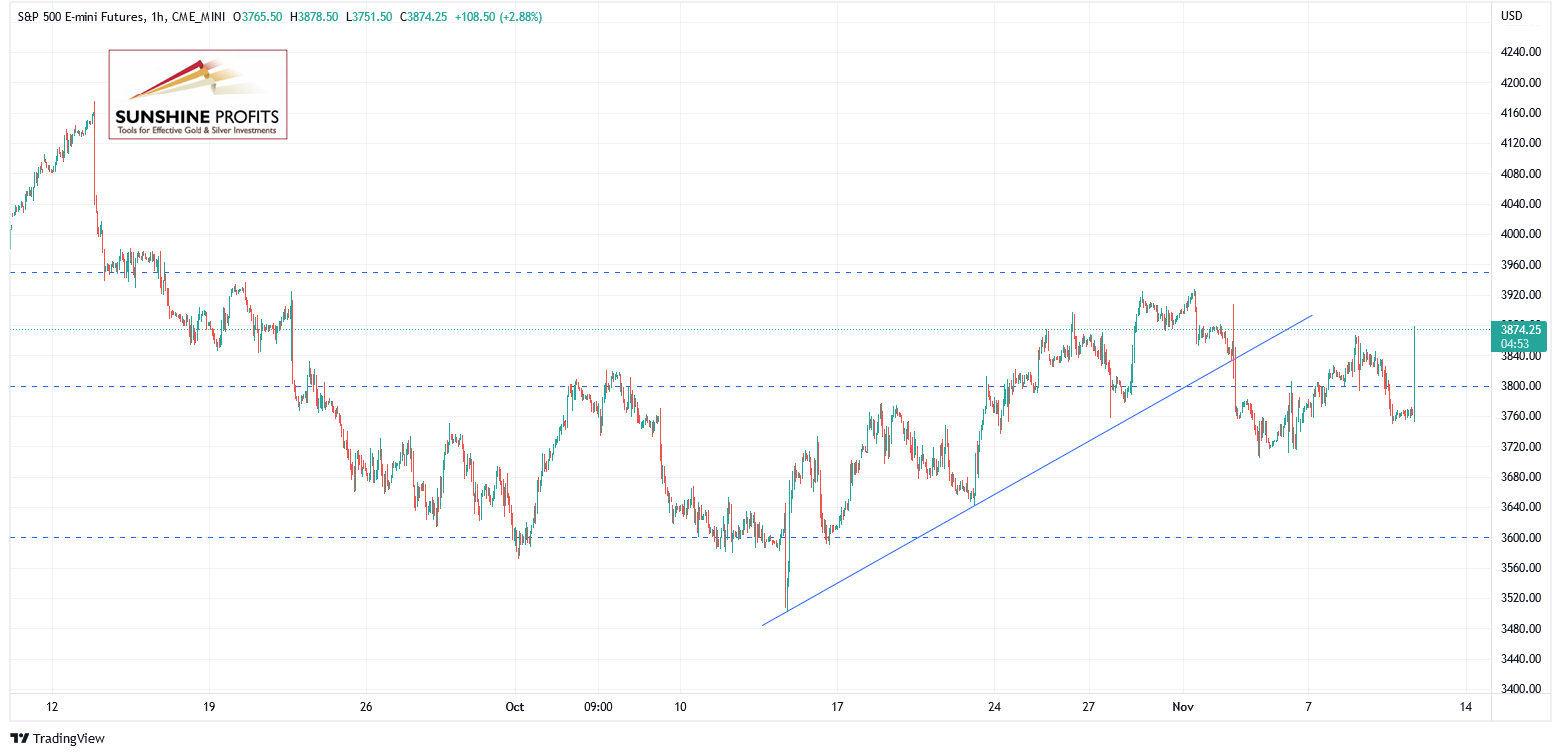
Task: Click the Nov date label on time axis
Action: pos(1183,707)
